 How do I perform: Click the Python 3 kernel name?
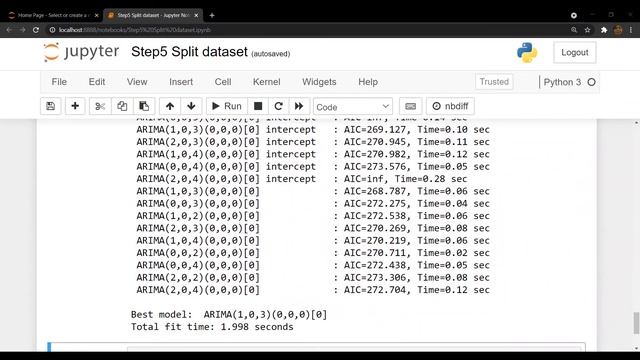(562, 82)
